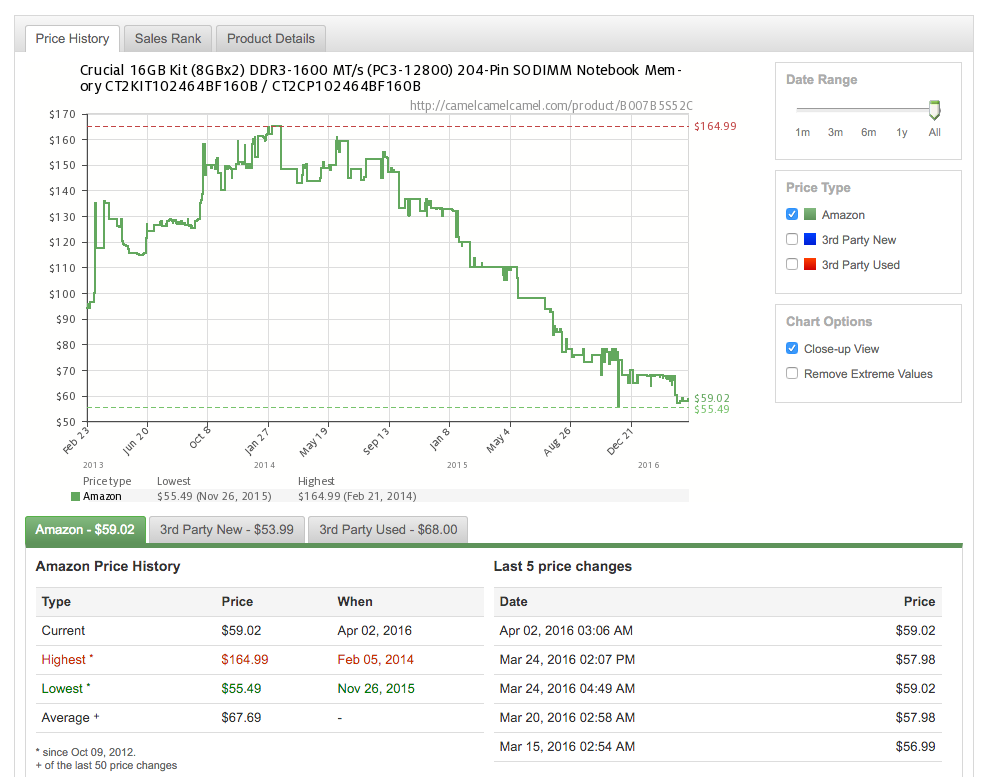Click the $55.49 lowest price line label

pyautogui.click(x=712, y=410)
